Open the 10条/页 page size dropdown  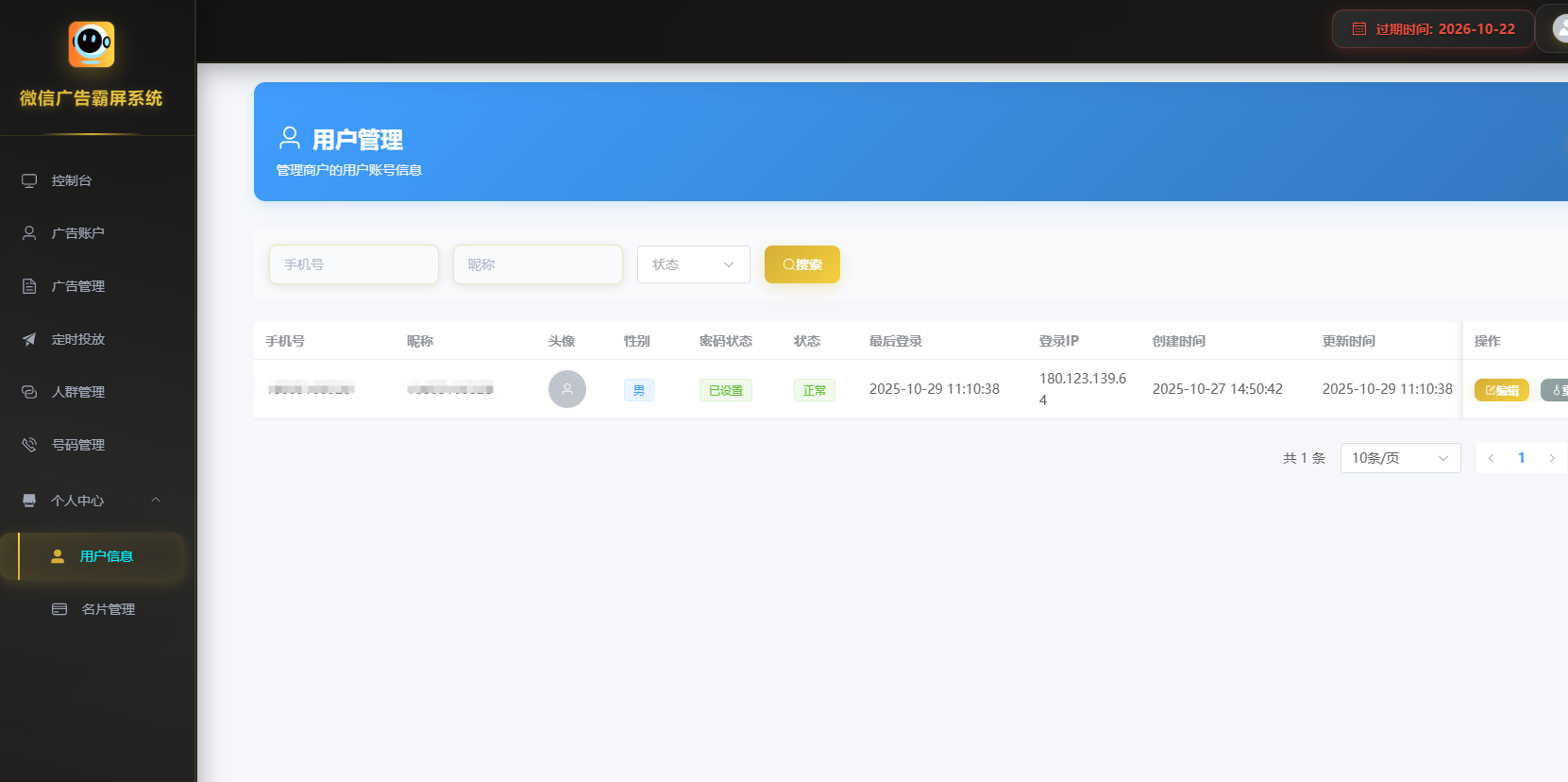pyautogui.click(x=1400, y=458)
